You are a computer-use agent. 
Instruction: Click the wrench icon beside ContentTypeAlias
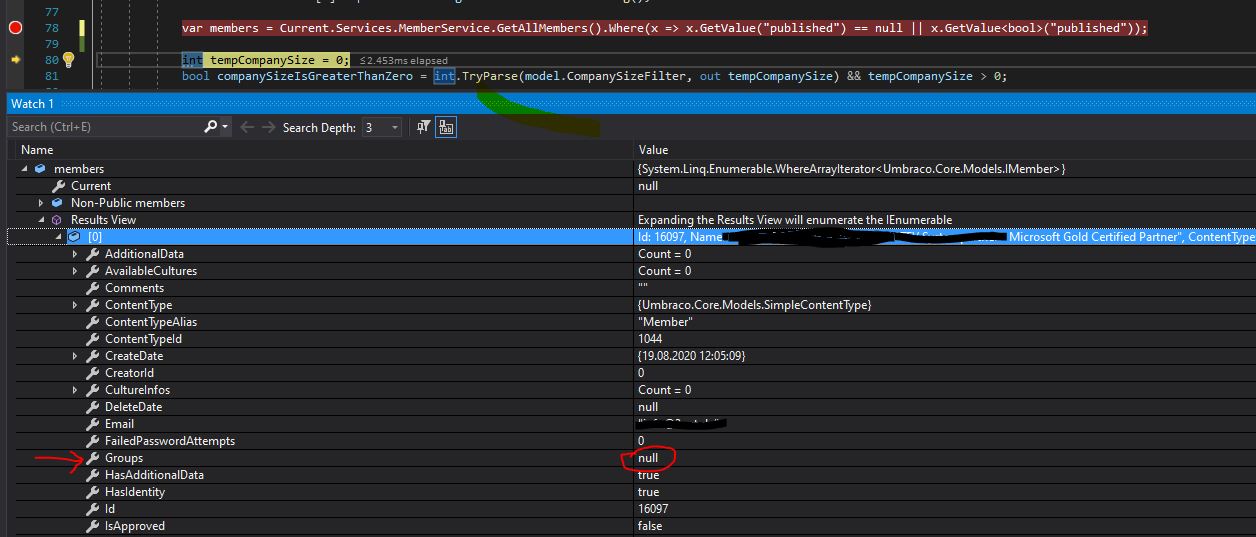[92, 322]
